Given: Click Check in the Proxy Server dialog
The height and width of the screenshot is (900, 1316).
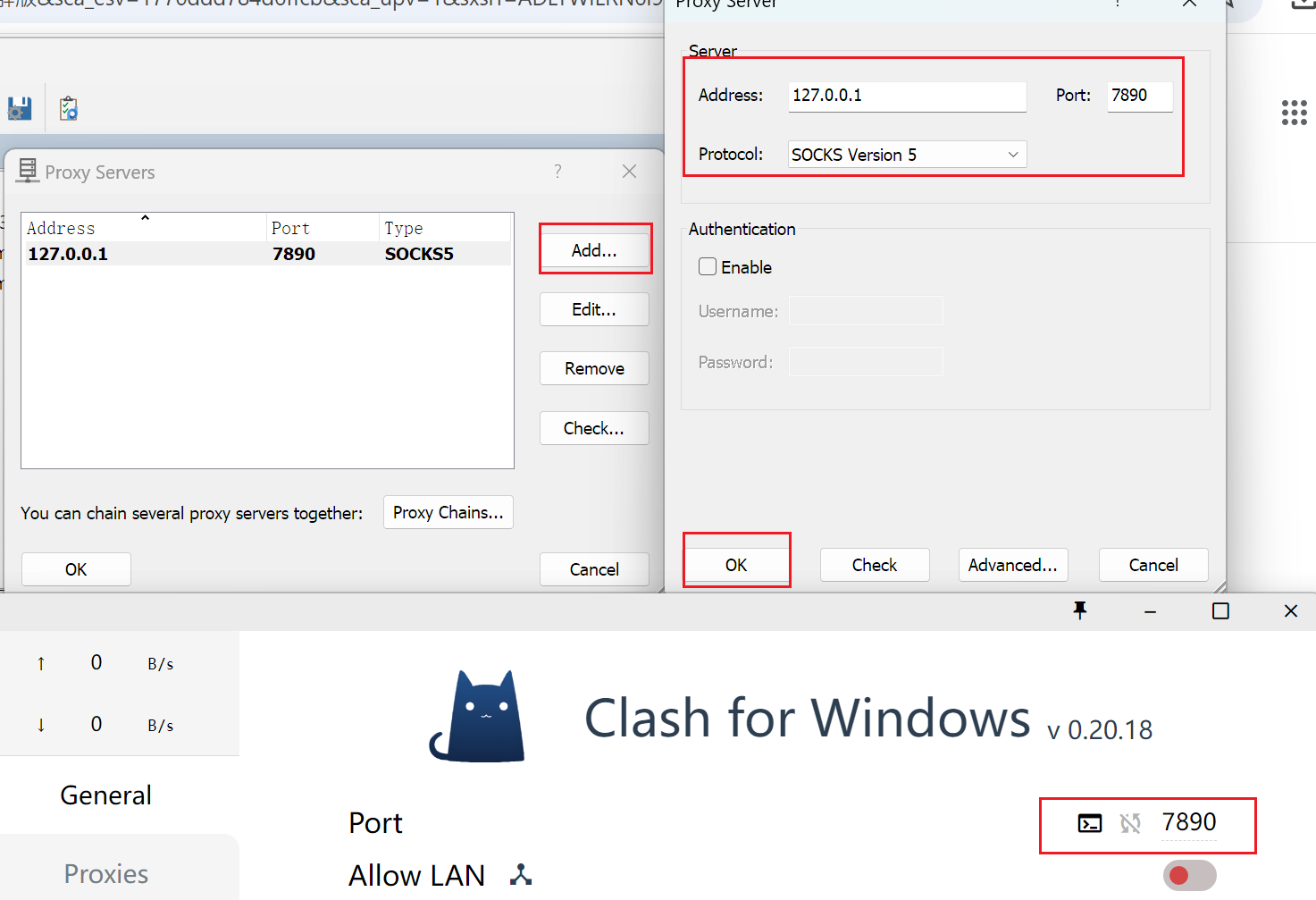Looking at the screenshot, I should coord(875,565).
